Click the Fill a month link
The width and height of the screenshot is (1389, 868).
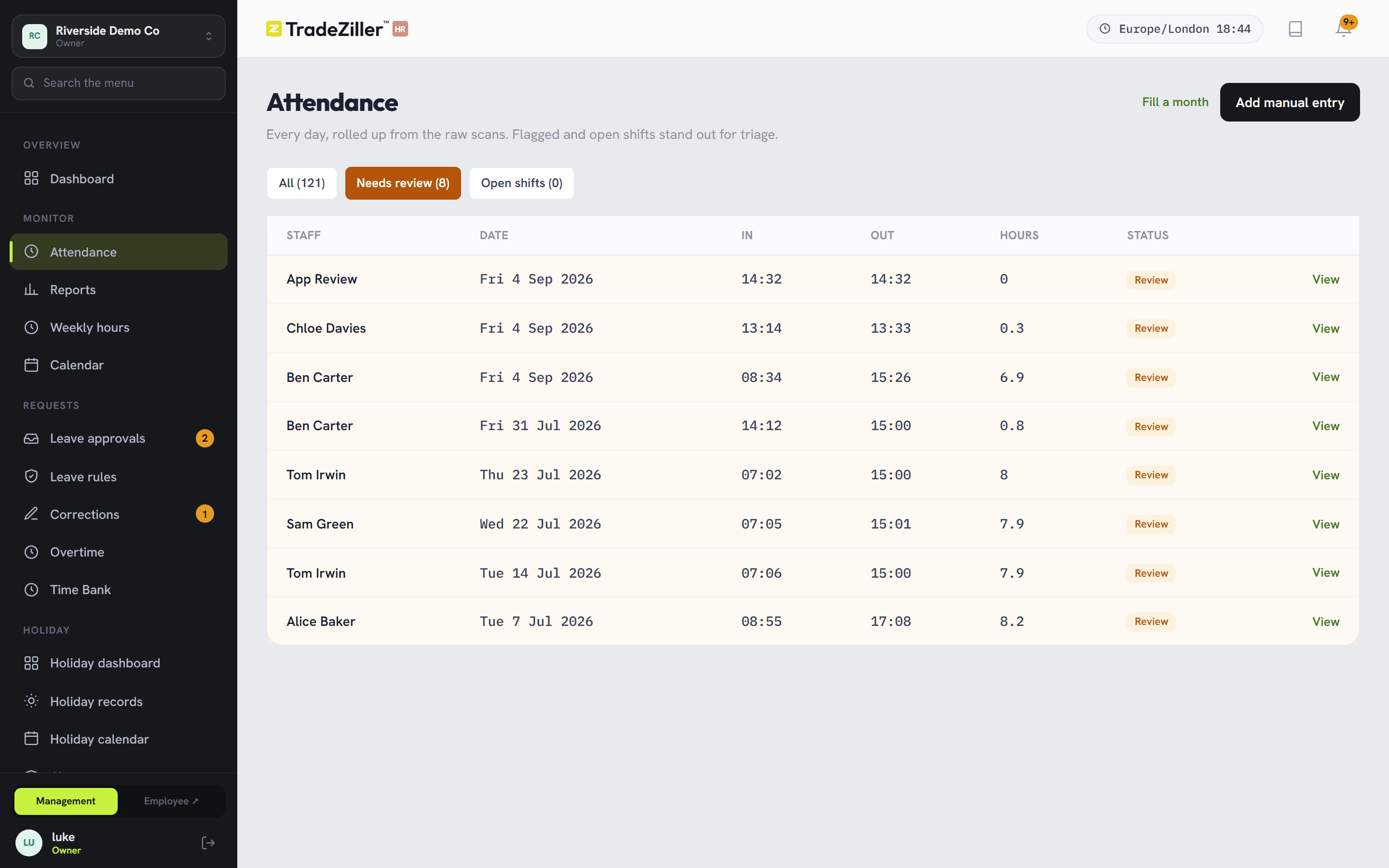pyautogui.click(x=1175, y=102)
